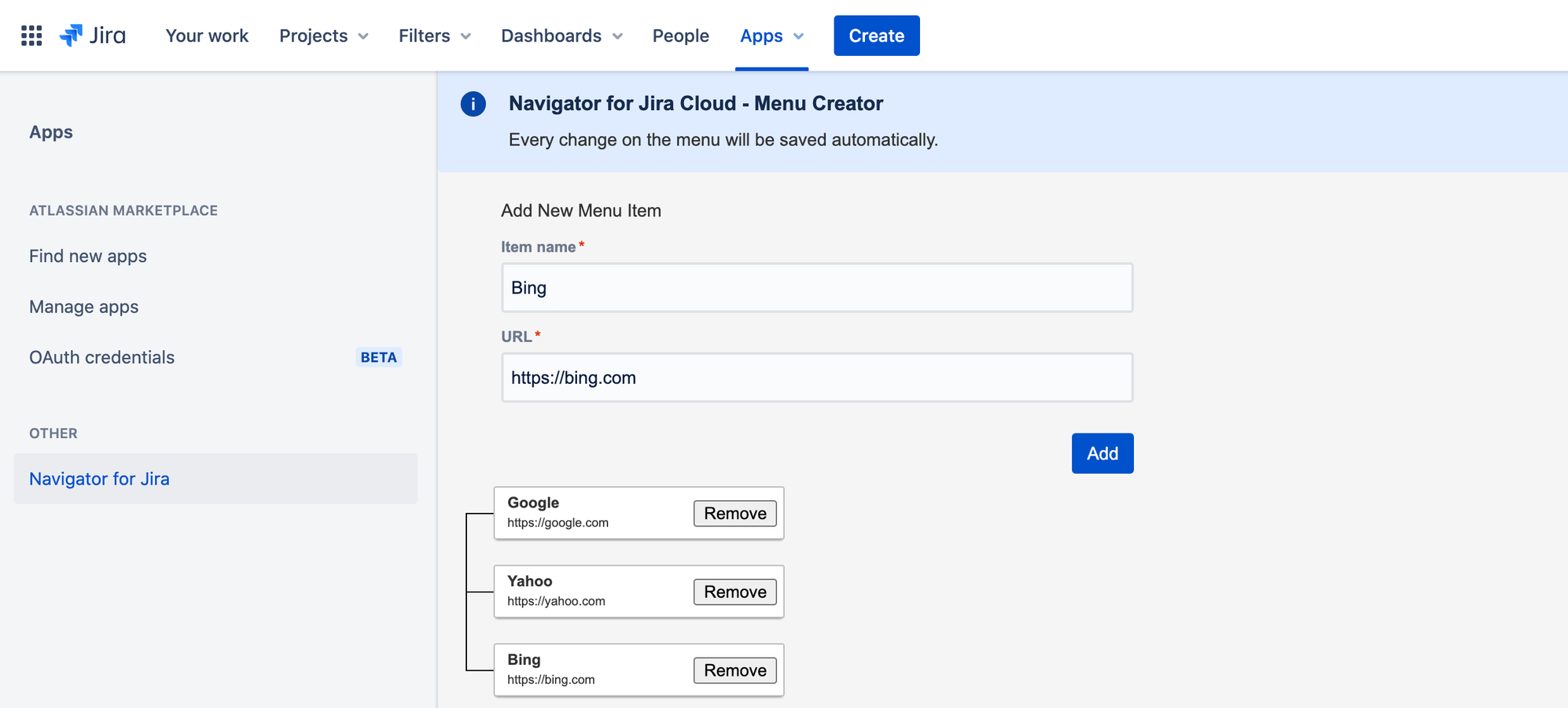Click the Create button
Screen dimensions: 1568x708
(x=877, y=35)
